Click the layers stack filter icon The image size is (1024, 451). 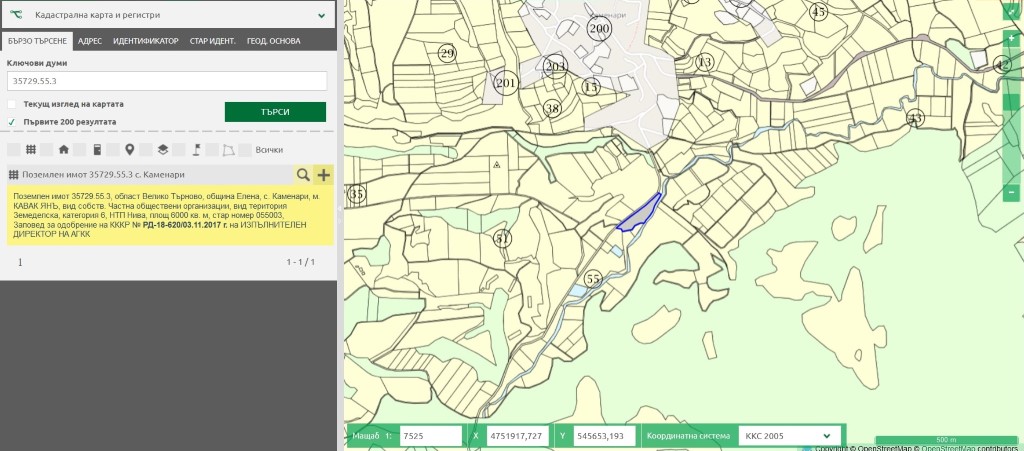click(162, 150)
